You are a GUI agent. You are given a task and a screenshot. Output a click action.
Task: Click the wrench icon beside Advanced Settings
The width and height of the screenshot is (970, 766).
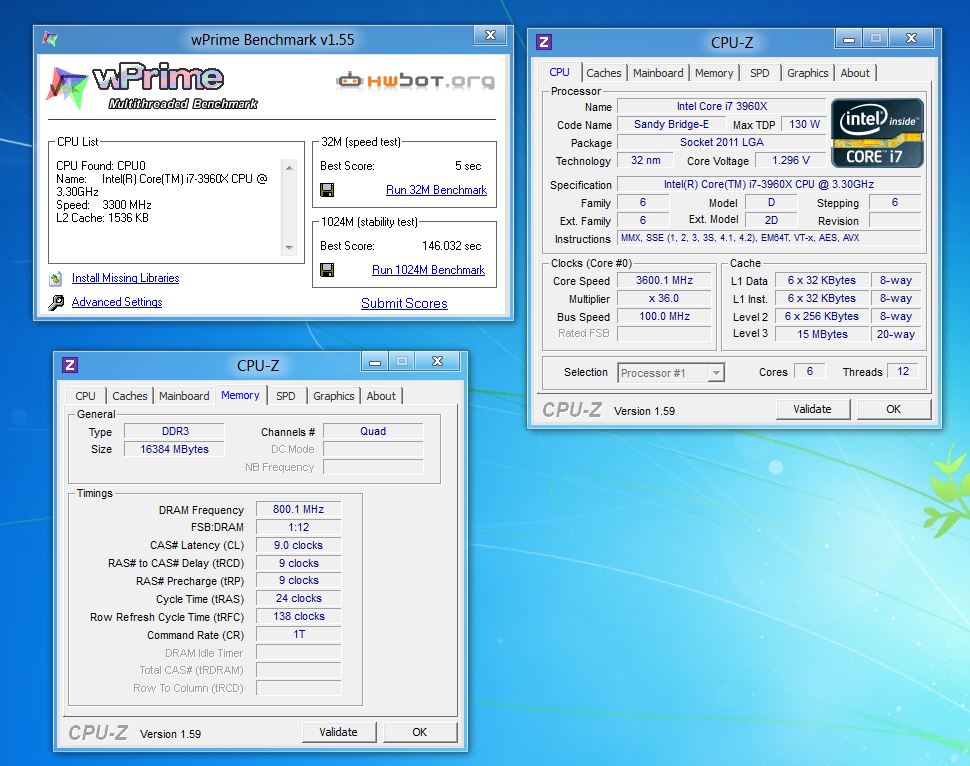point(56,302)
